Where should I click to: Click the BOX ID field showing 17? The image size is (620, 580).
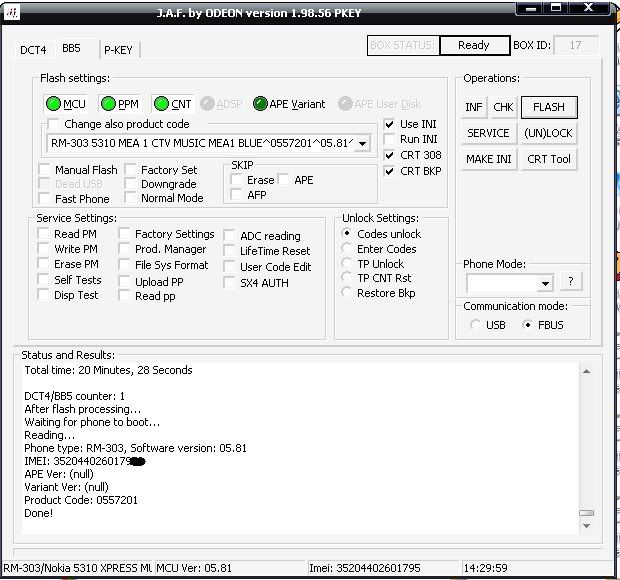coord(576,45)
